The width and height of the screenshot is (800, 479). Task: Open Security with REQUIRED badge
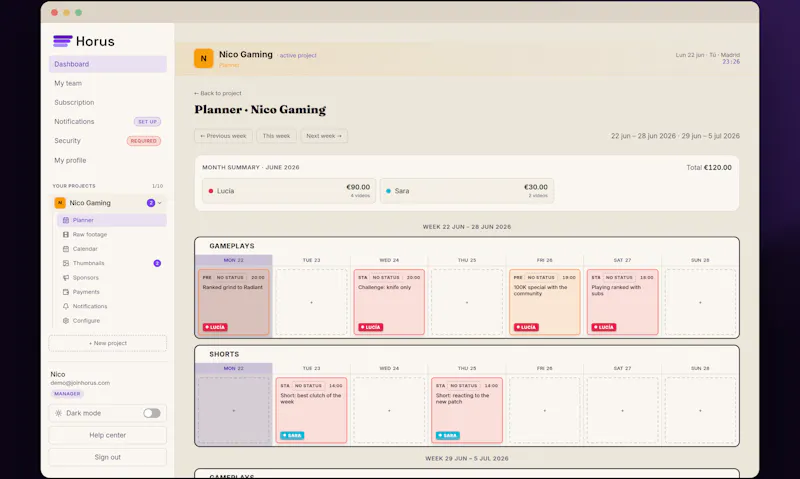(x=108, y=141)
